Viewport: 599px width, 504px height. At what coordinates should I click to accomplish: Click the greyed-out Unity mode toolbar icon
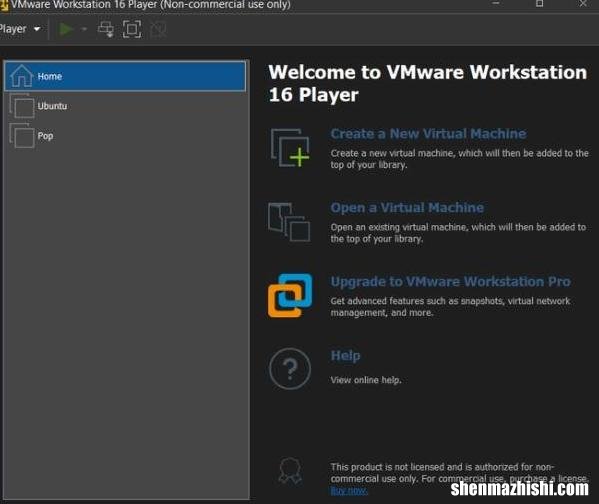tap(158, 29)
